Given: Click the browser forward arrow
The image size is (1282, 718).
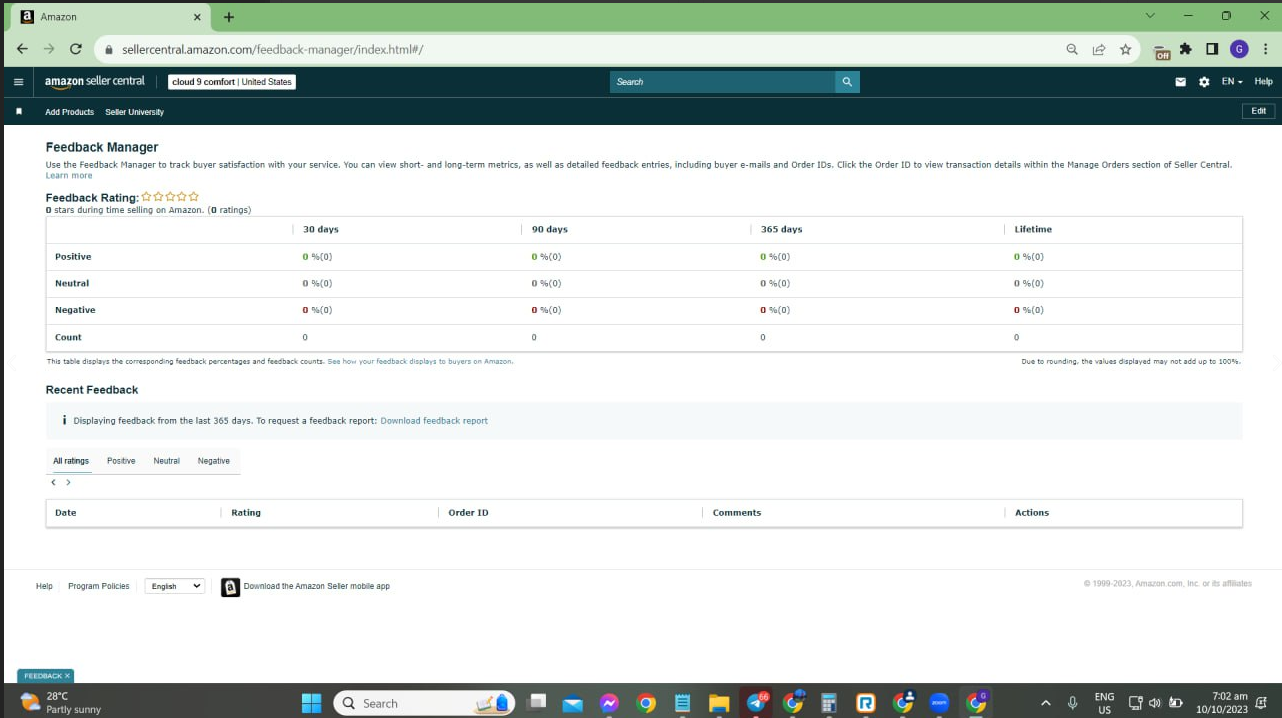Looking at the screenshot, I should pos(49,49).
